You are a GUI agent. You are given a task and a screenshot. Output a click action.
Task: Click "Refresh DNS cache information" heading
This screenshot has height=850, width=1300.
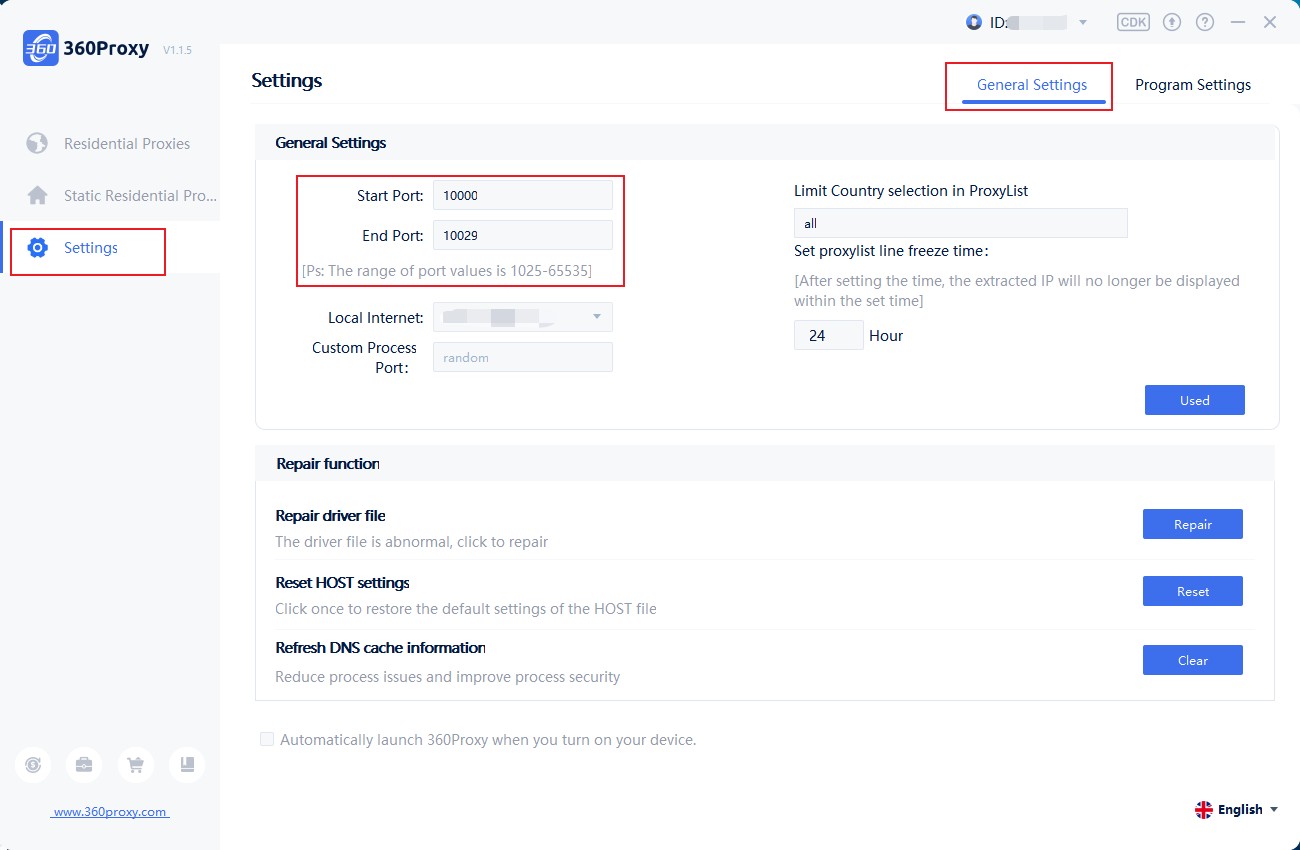pos(380,648)
